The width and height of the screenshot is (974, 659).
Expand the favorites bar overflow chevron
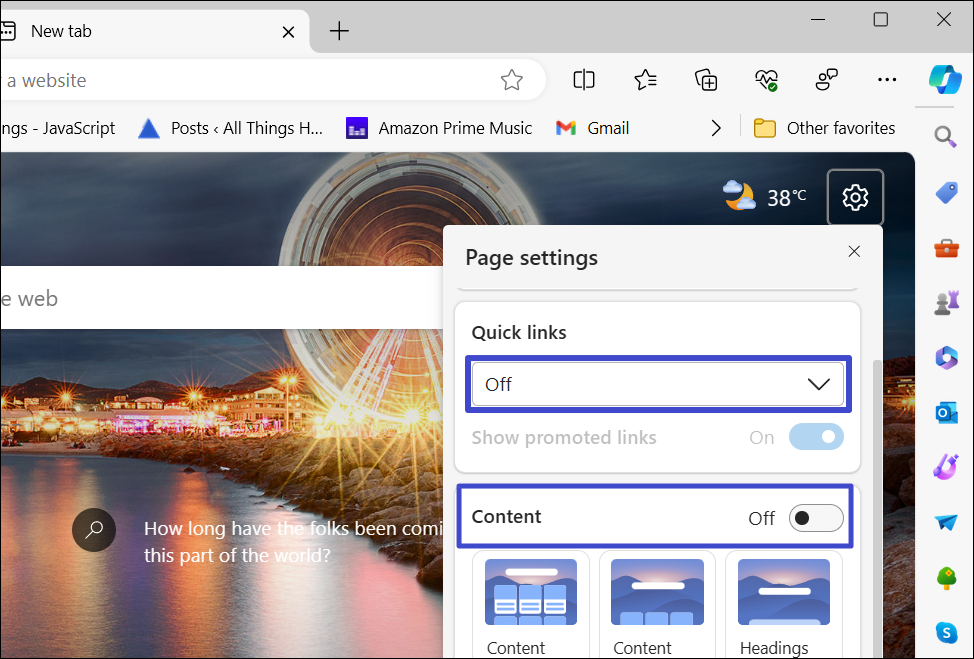715,128
